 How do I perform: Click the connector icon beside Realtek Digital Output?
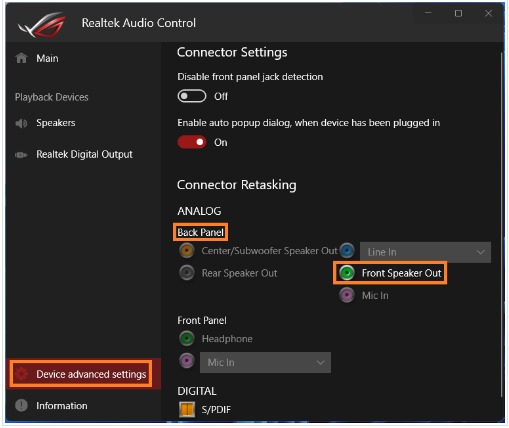(x=21, y=155)
